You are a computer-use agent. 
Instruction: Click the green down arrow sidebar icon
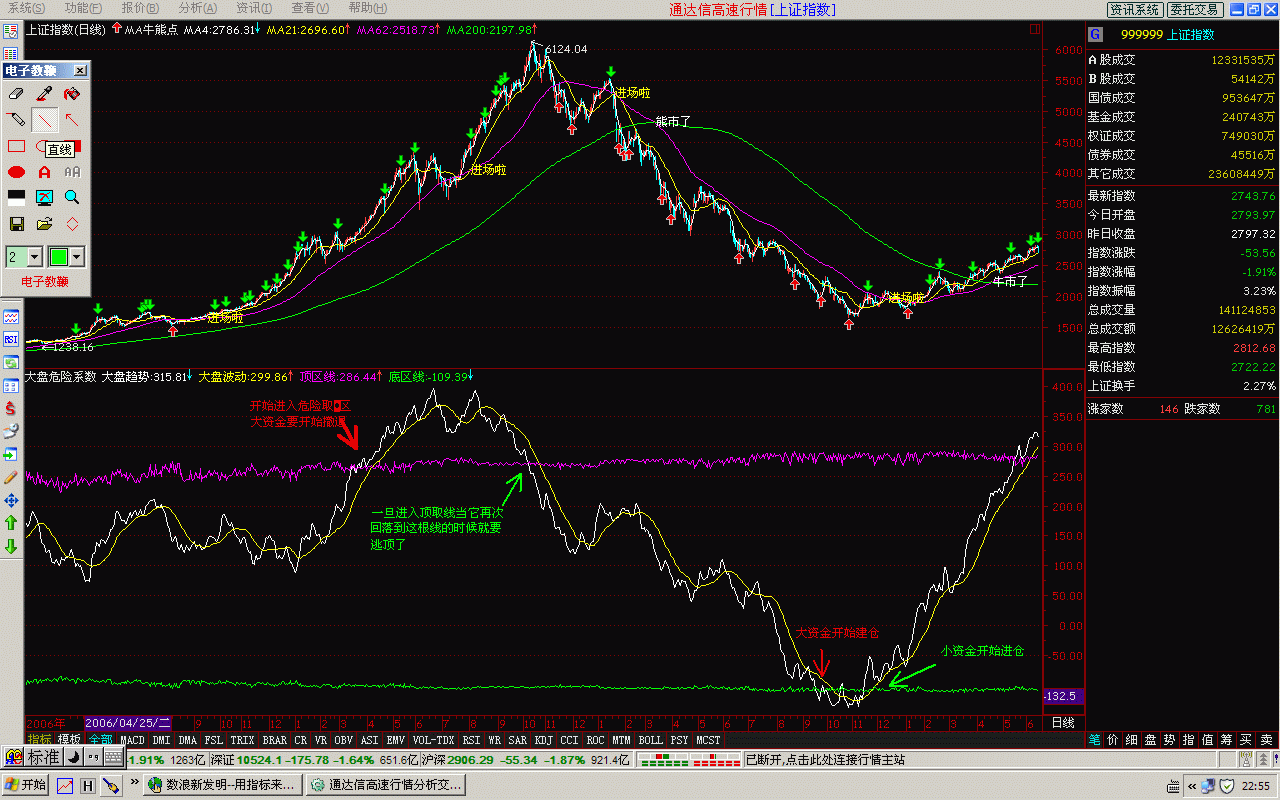pyautogui.click(x=11, y=546)
